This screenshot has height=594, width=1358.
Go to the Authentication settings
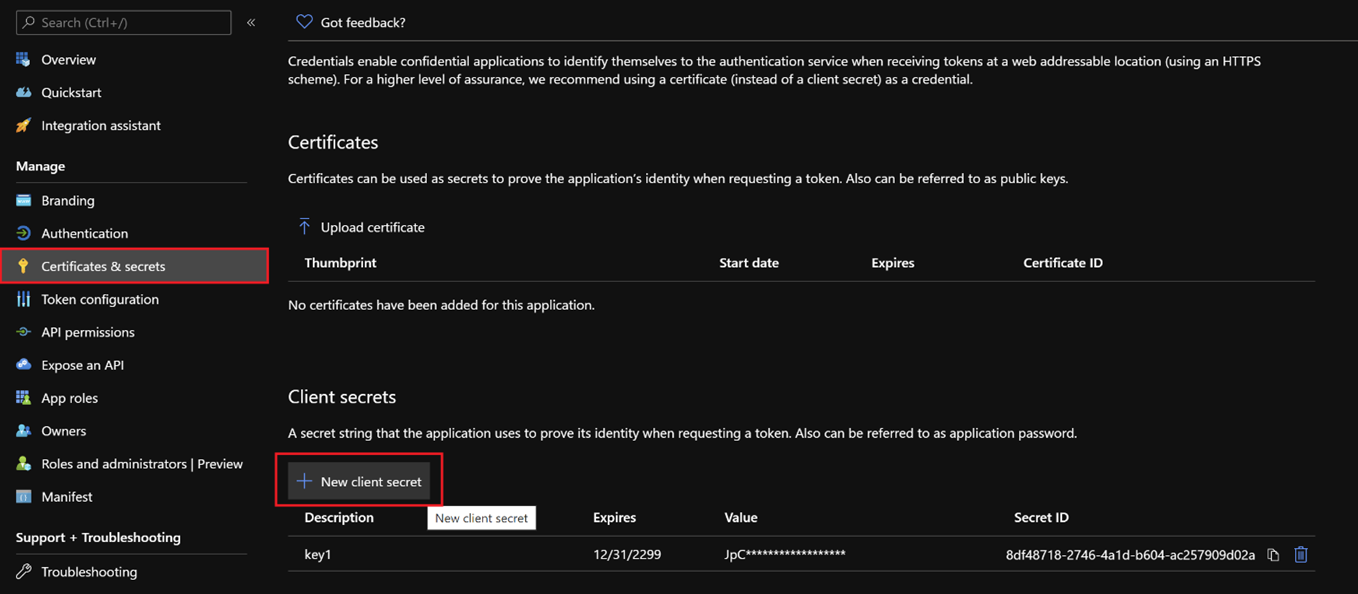tap(84, 234)
